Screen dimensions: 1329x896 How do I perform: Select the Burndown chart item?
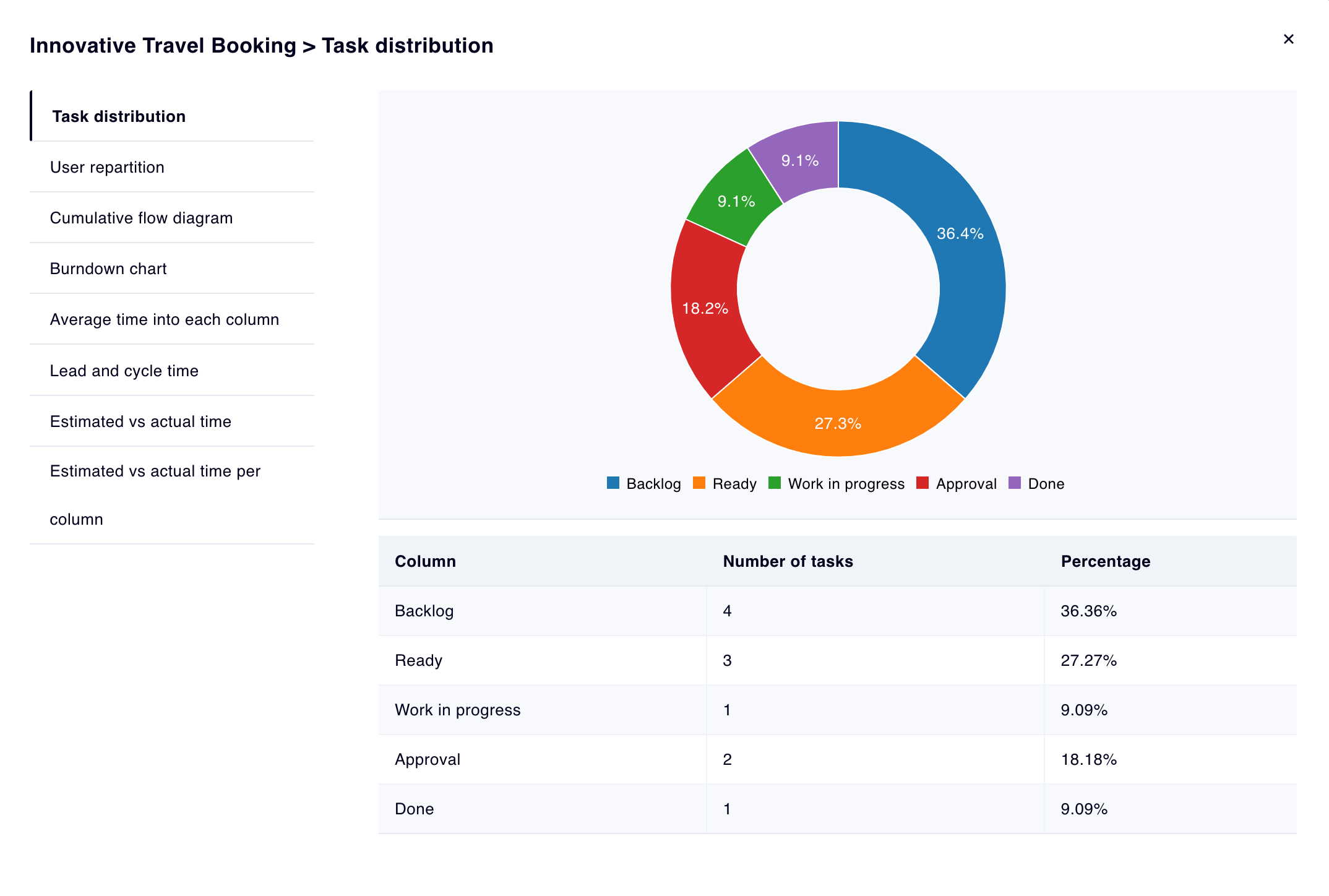tap(108, 269)
